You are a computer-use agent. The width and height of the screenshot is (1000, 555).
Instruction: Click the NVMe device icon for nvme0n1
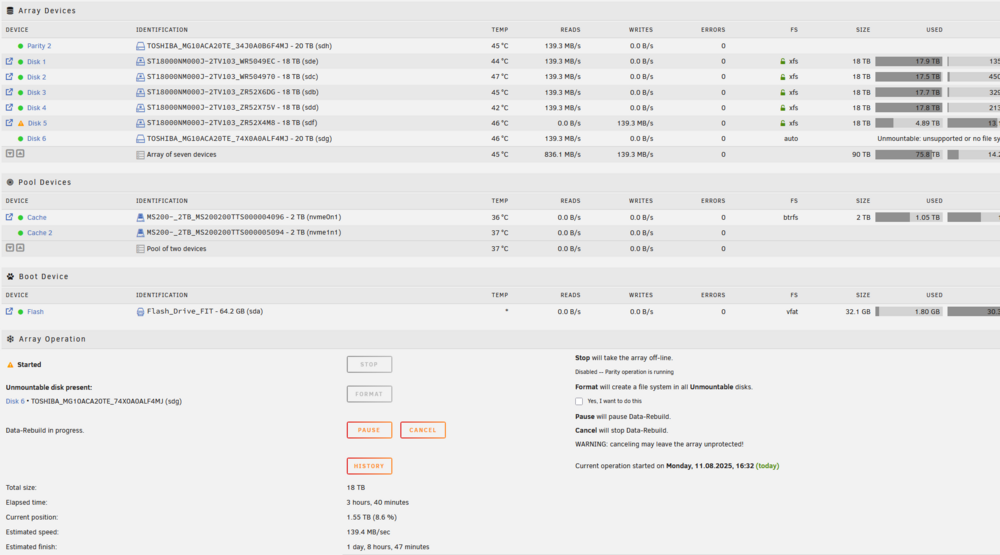(140, 217)
